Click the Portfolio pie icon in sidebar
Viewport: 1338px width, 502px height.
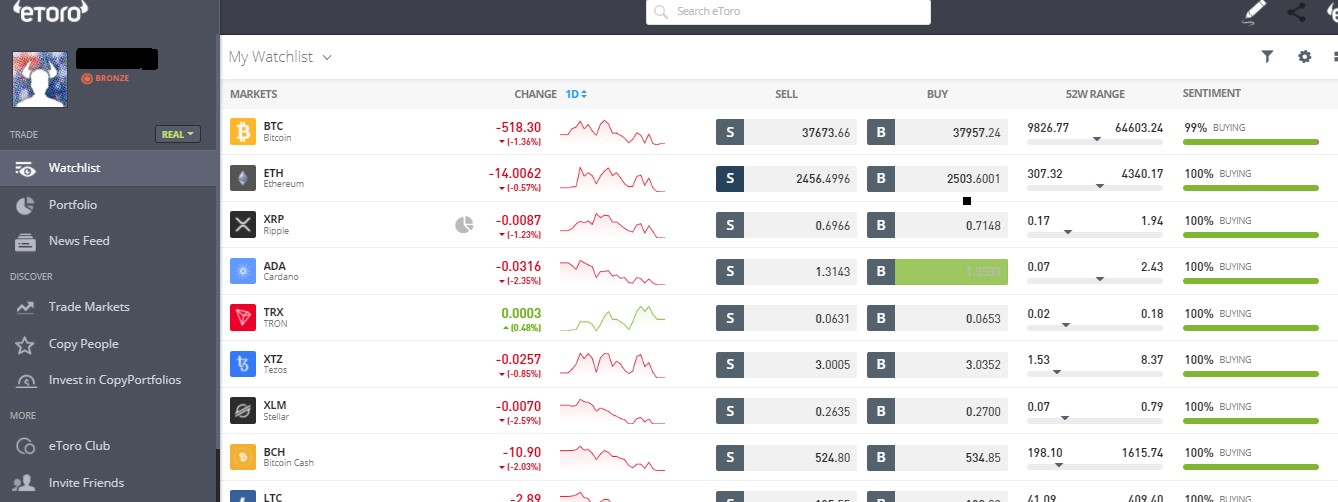pyautogui.click(x=26, y=205)
